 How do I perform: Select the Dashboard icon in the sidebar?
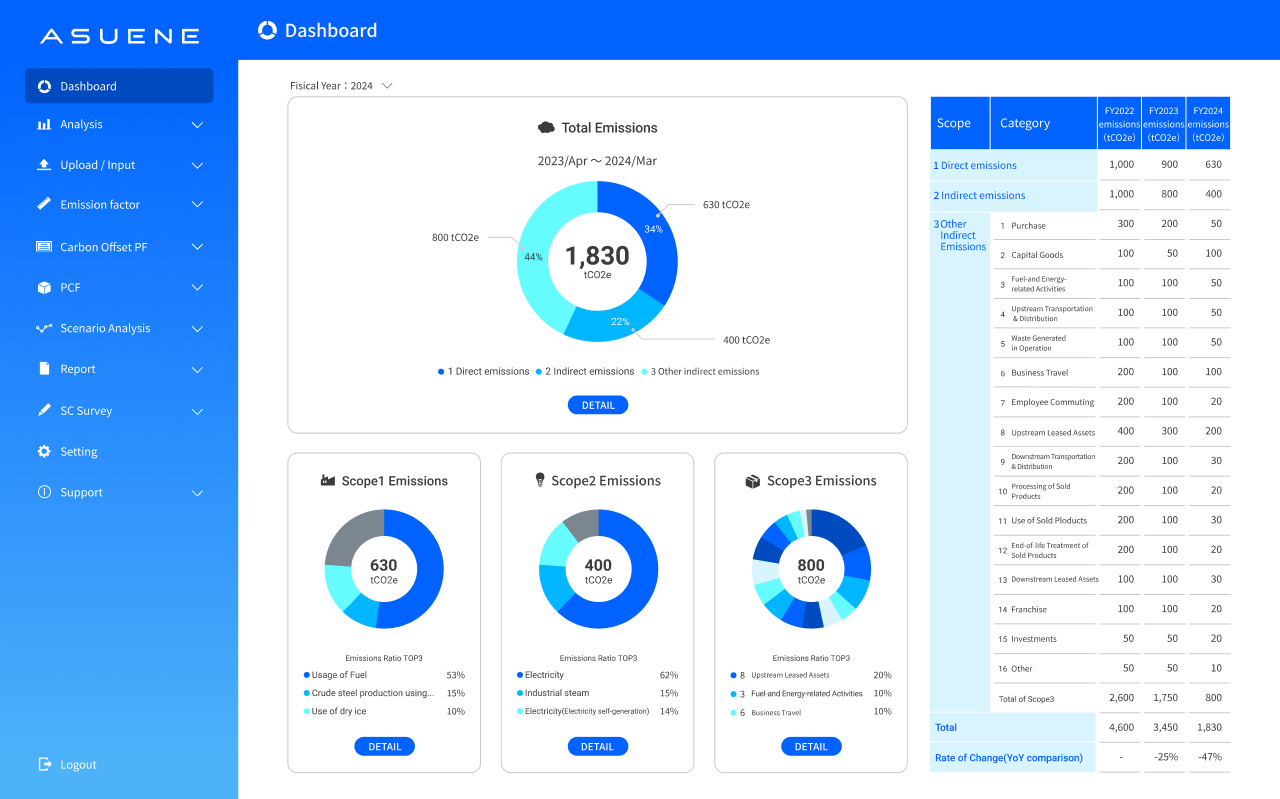pos(42,85)
